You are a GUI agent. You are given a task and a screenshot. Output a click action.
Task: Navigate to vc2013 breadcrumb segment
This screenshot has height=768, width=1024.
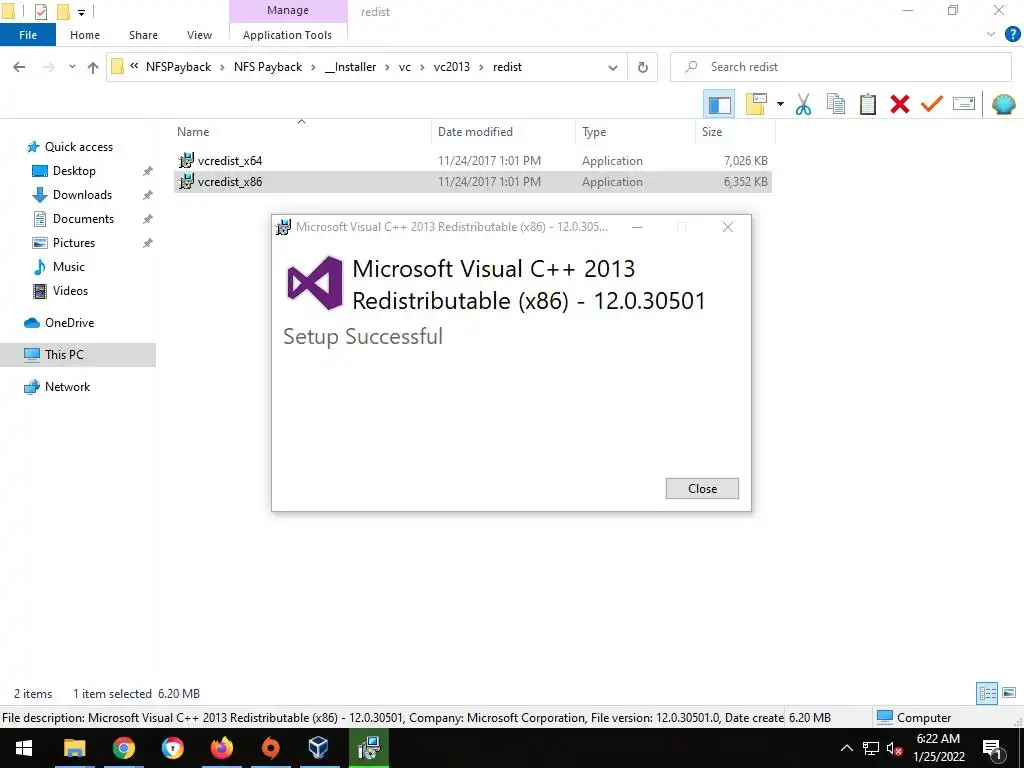click(x=451, y=67)
